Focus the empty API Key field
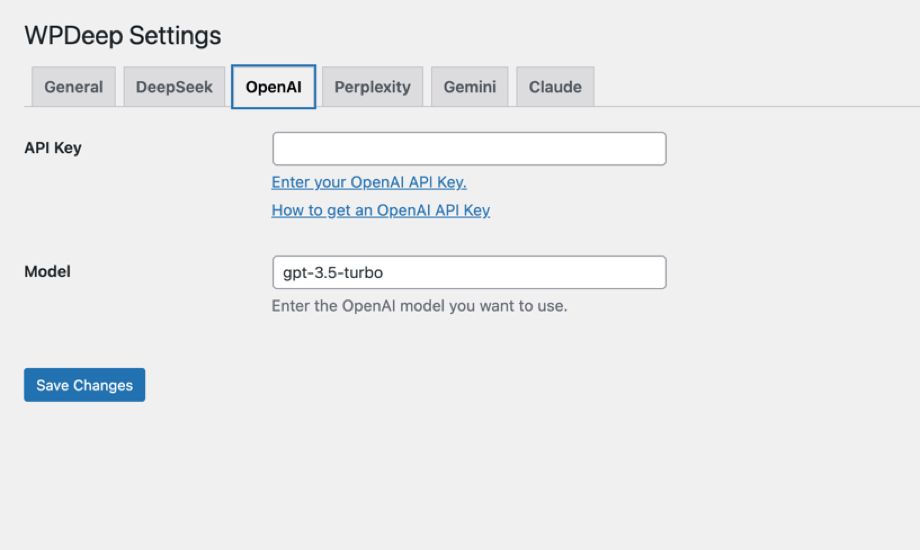Viewport: 920px width, 550px height. pyautogui.click(x=469, y=149)
